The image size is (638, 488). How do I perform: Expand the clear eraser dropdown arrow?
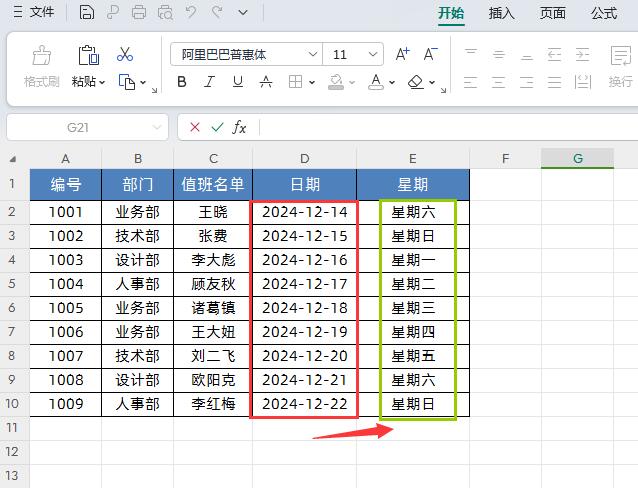pos(432,83)
